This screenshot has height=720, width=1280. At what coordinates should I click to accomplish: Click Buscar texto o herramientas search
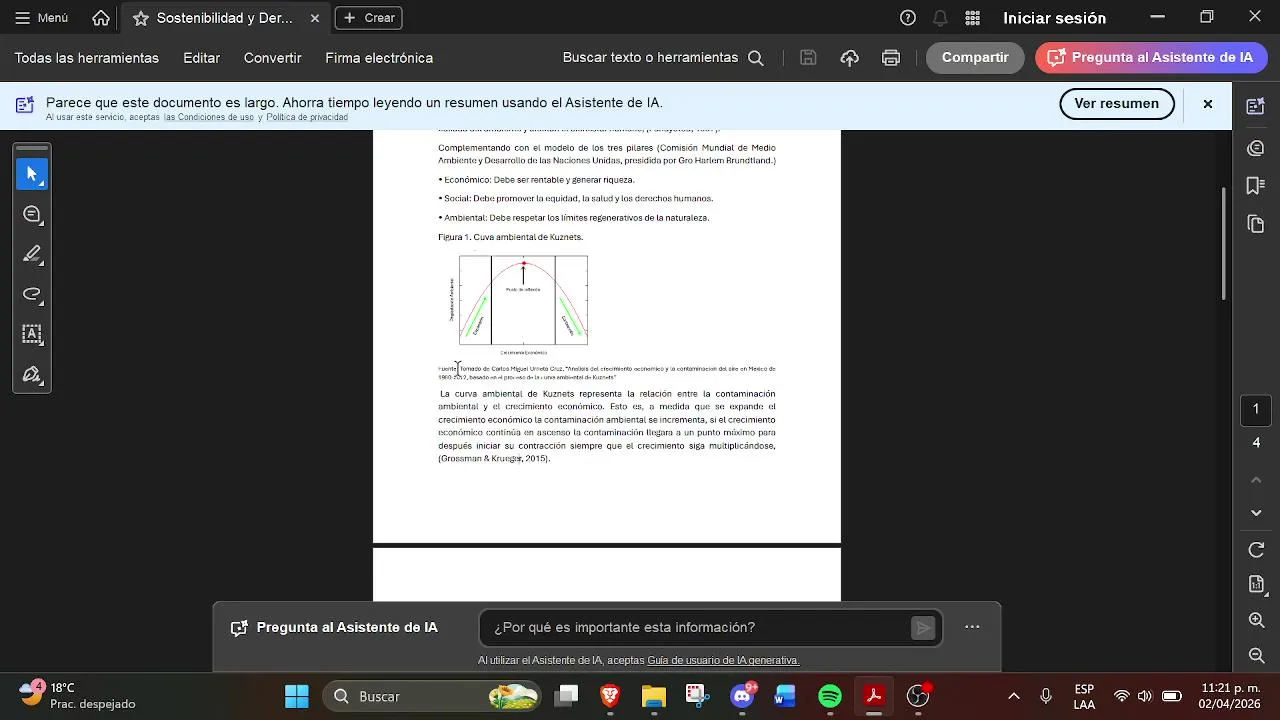pos(663,58)
